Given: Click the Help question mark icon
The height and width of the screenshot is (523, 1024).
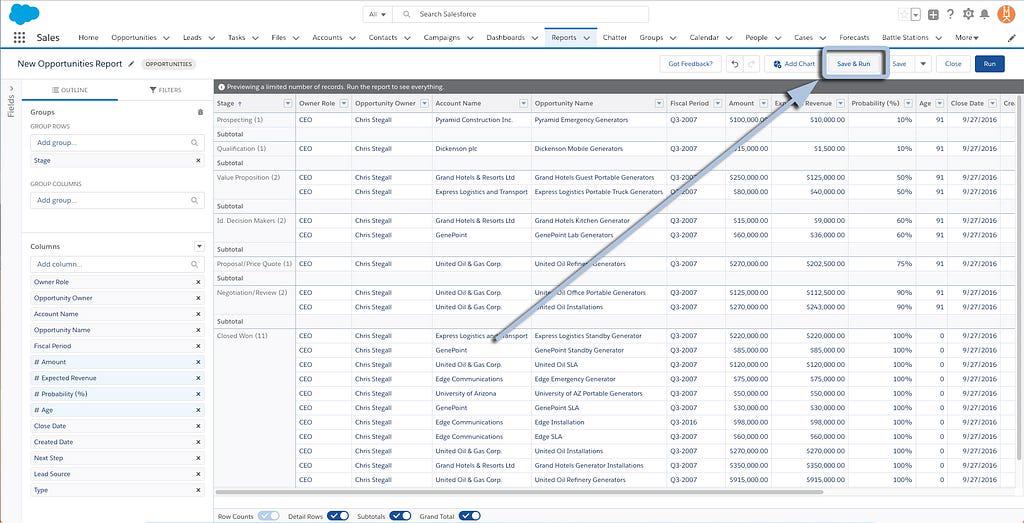Looking at the screenshot, I should coord(950,14).
